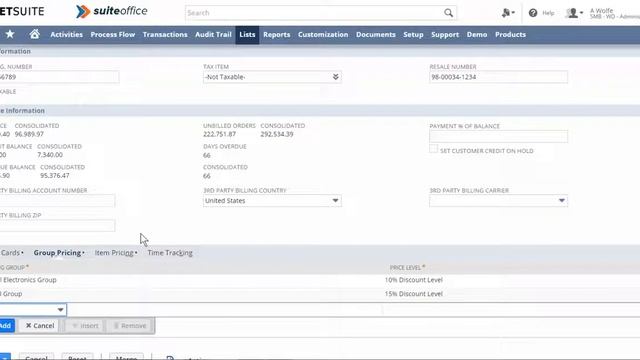640x360 pixels.
Task: Open the Audit Trail menu
Action: coord(213,35)
